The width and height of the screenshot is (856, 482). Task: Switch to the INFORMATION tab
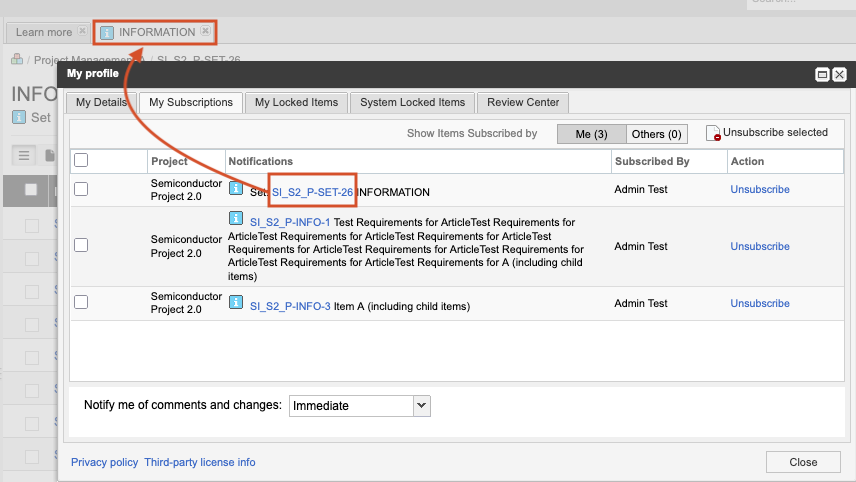(x=157, y=32)
